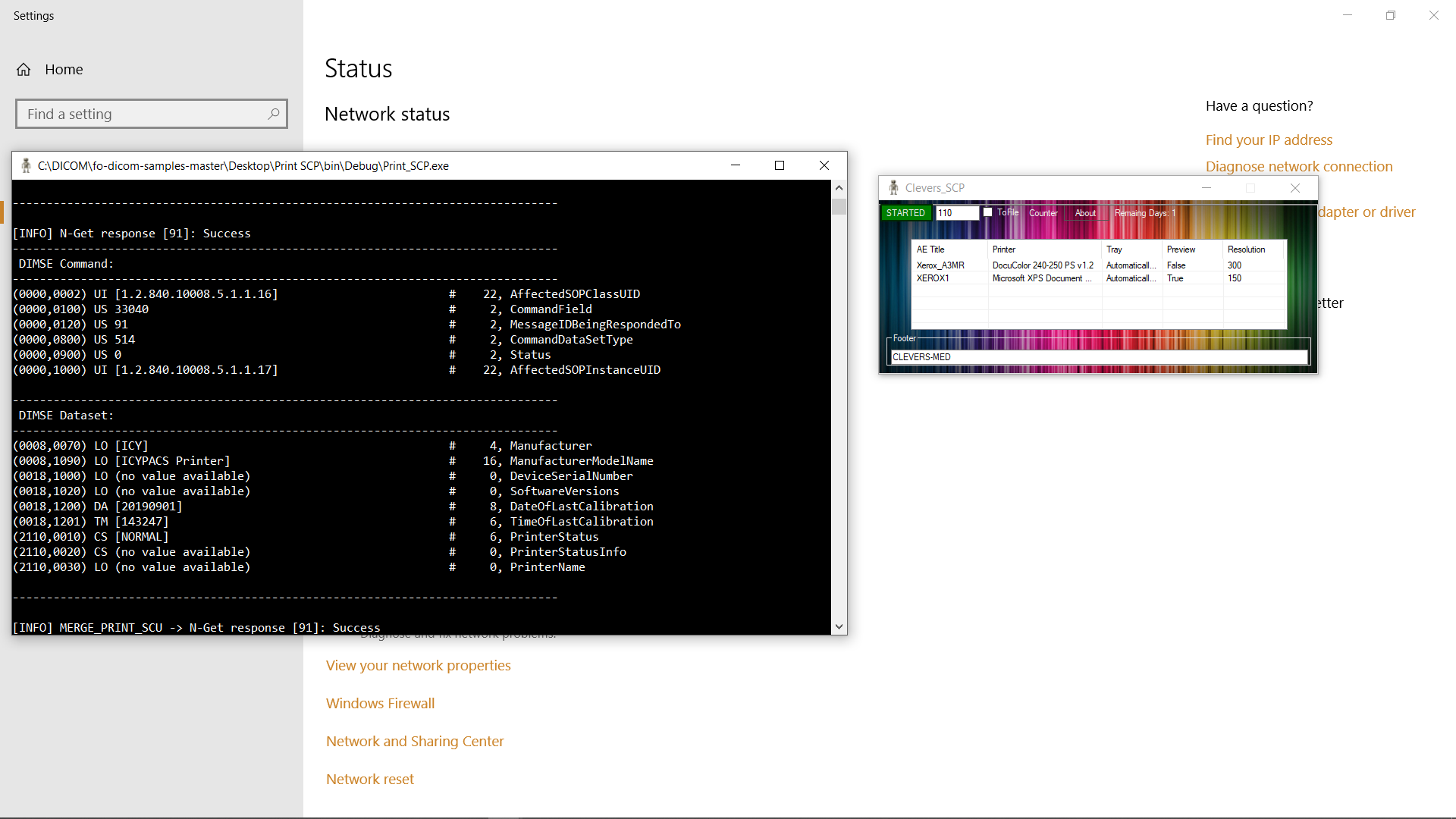Close the Clevers_SCP window
Viewport: 1456px width, 819px height.
coord(1295,187)
